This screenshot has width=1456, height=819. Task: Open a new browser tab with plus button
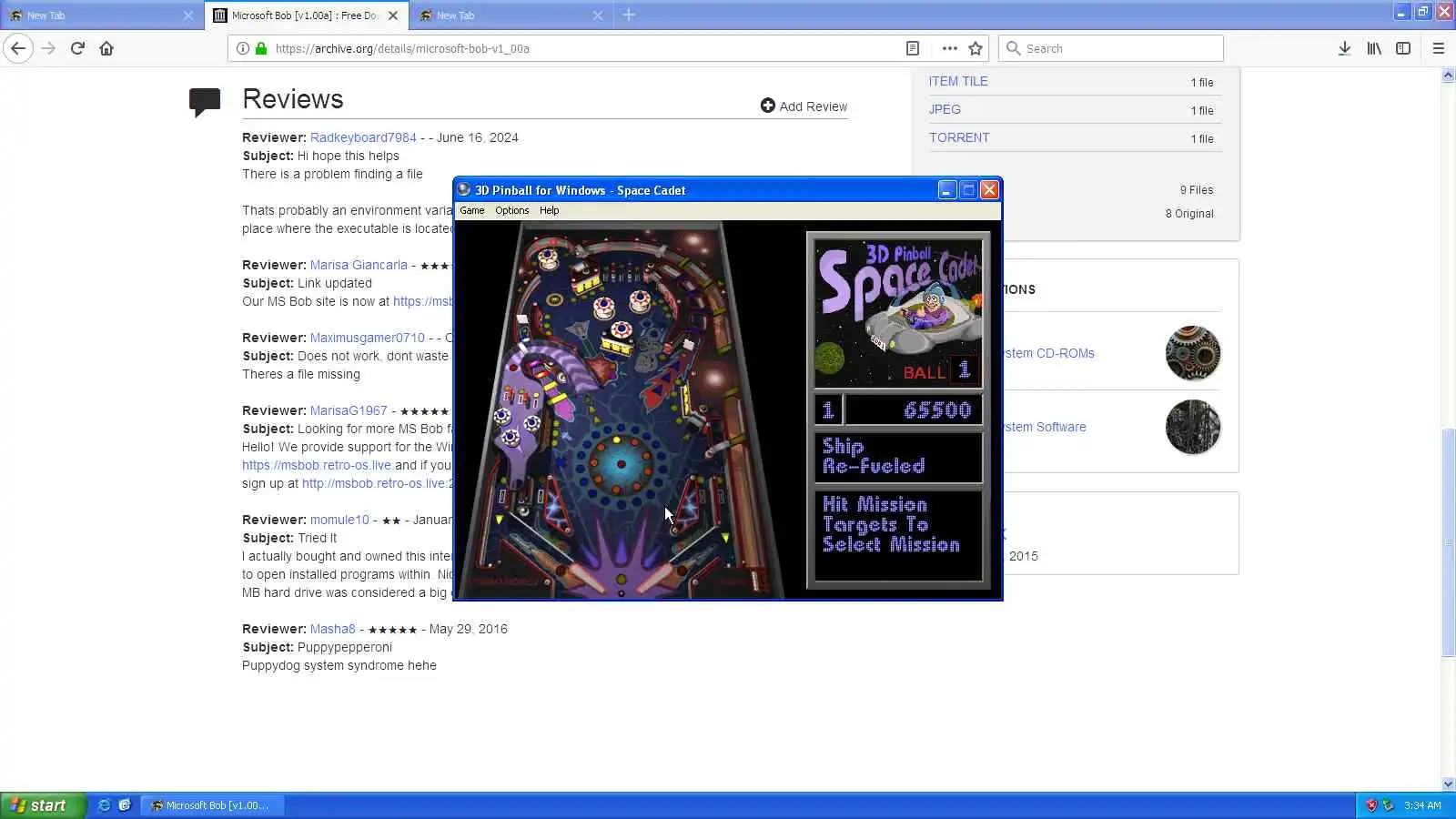point(629,15)
